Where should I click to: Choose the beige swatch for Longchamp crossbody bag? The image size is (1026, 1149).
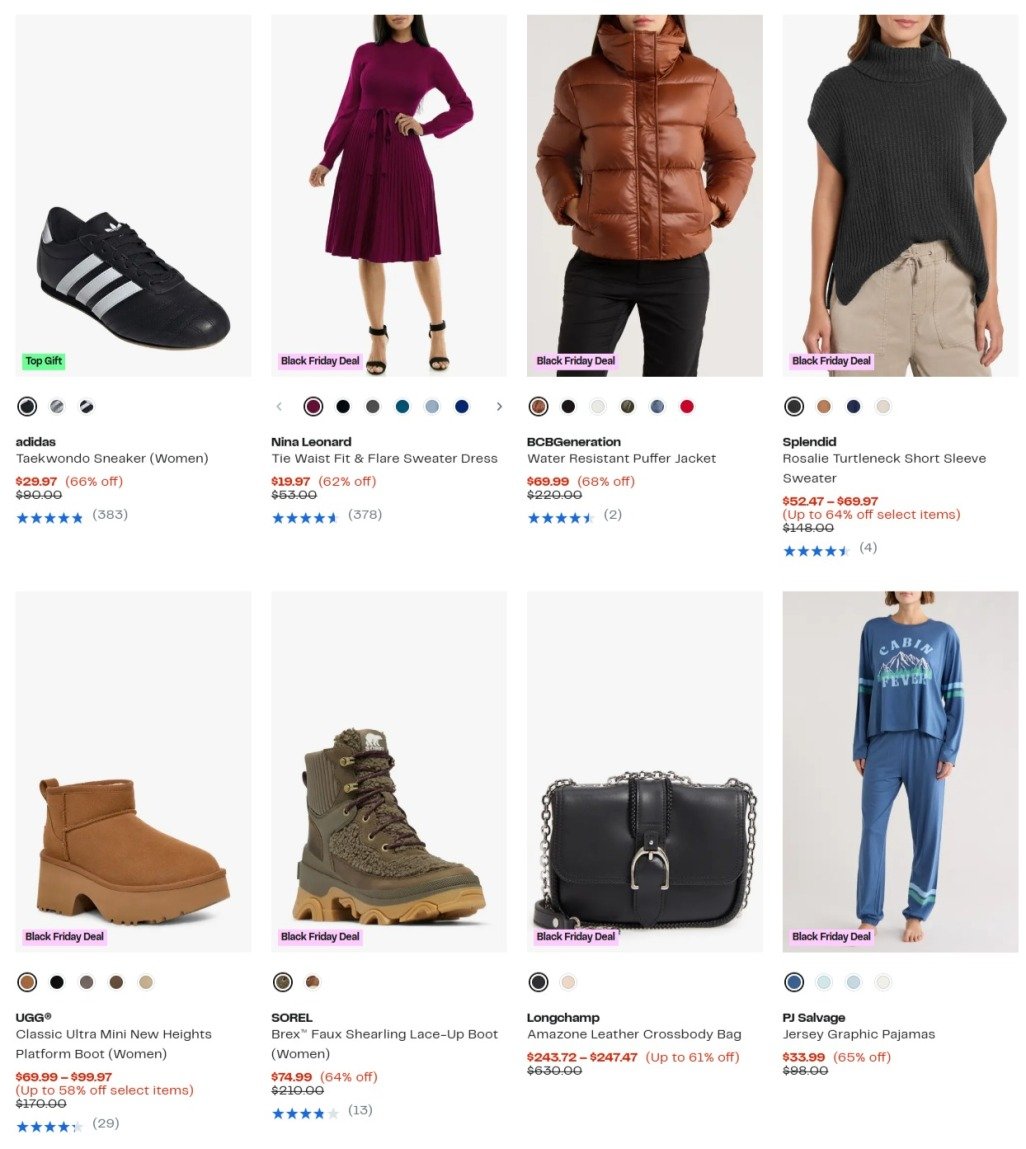click(568, 982)
